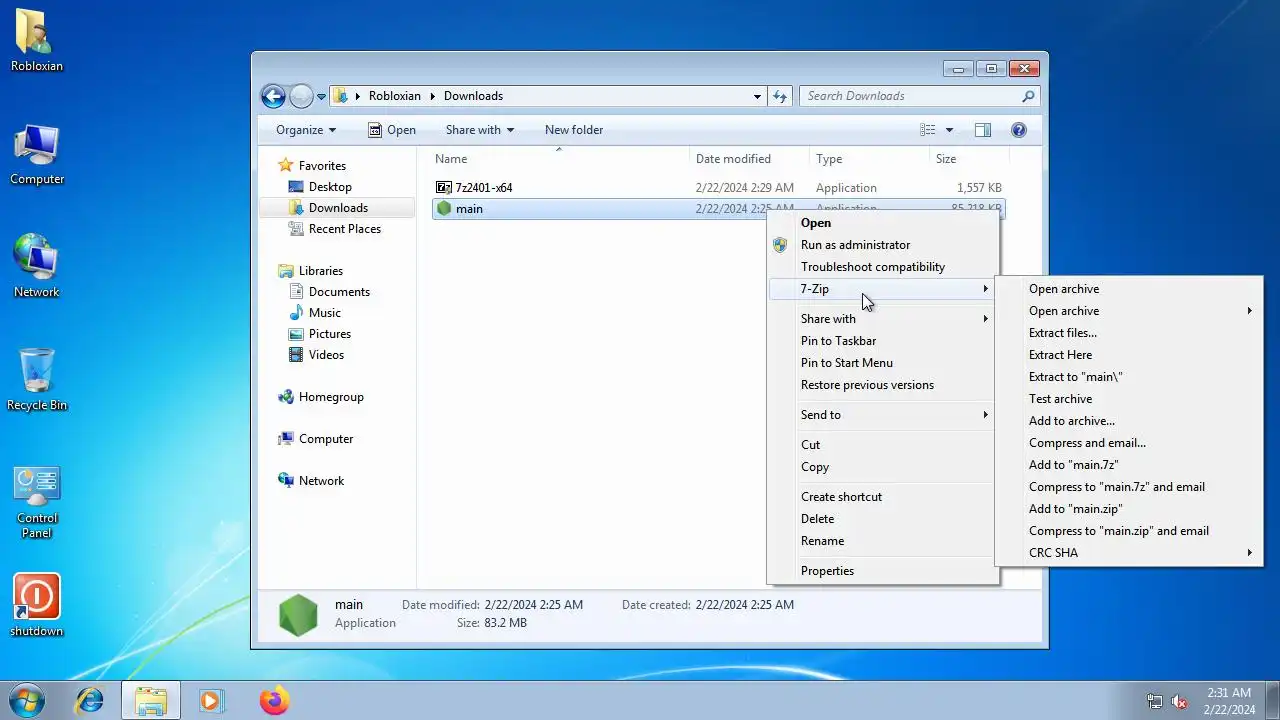Click the network tray icon
Viewport: 1280px width, 720px height.
(x=1155, y=701)
